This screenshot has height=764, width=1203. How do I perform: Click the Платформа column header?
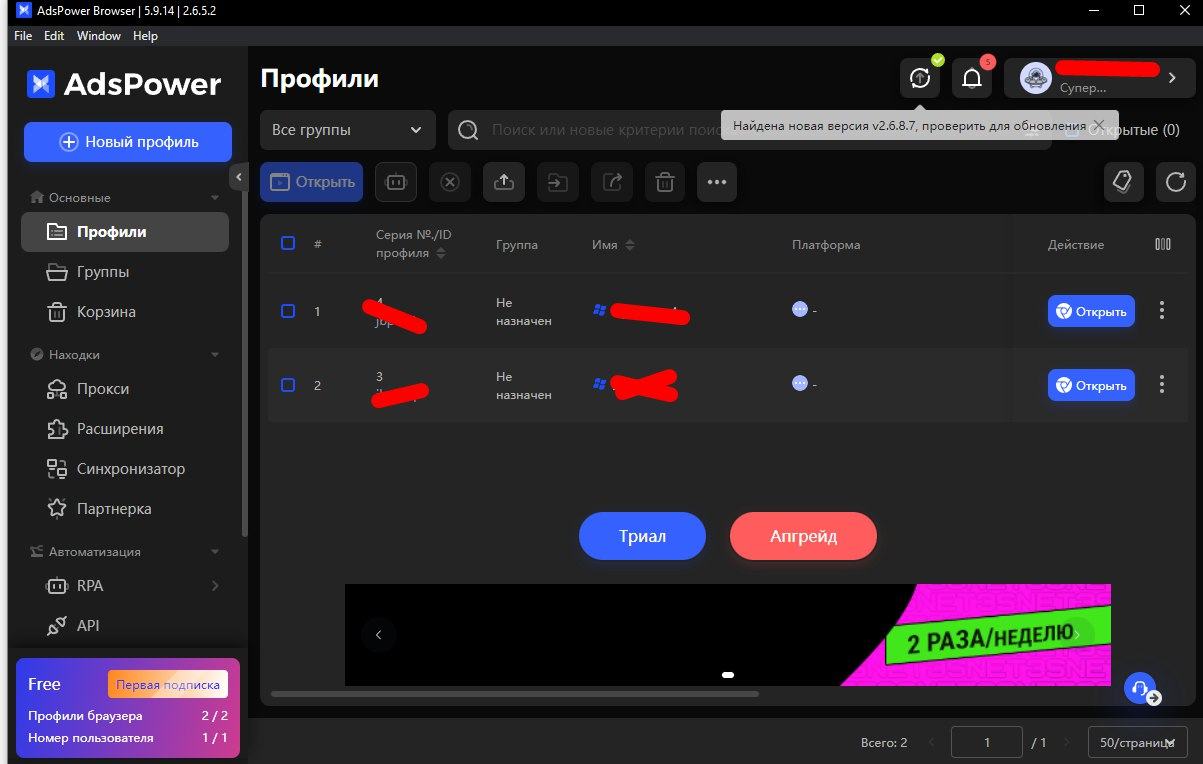(x=826, y=245)
